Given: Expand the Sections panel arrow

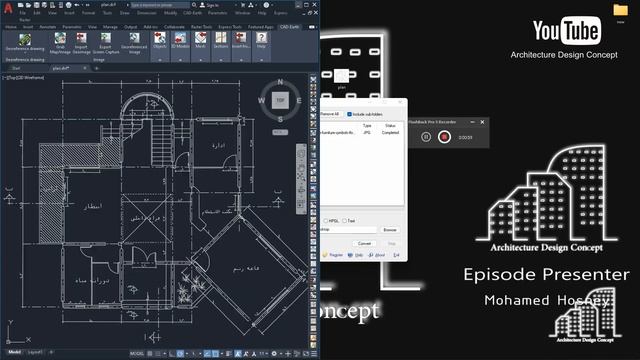Looking at the screenshot, I should (221, 60).
